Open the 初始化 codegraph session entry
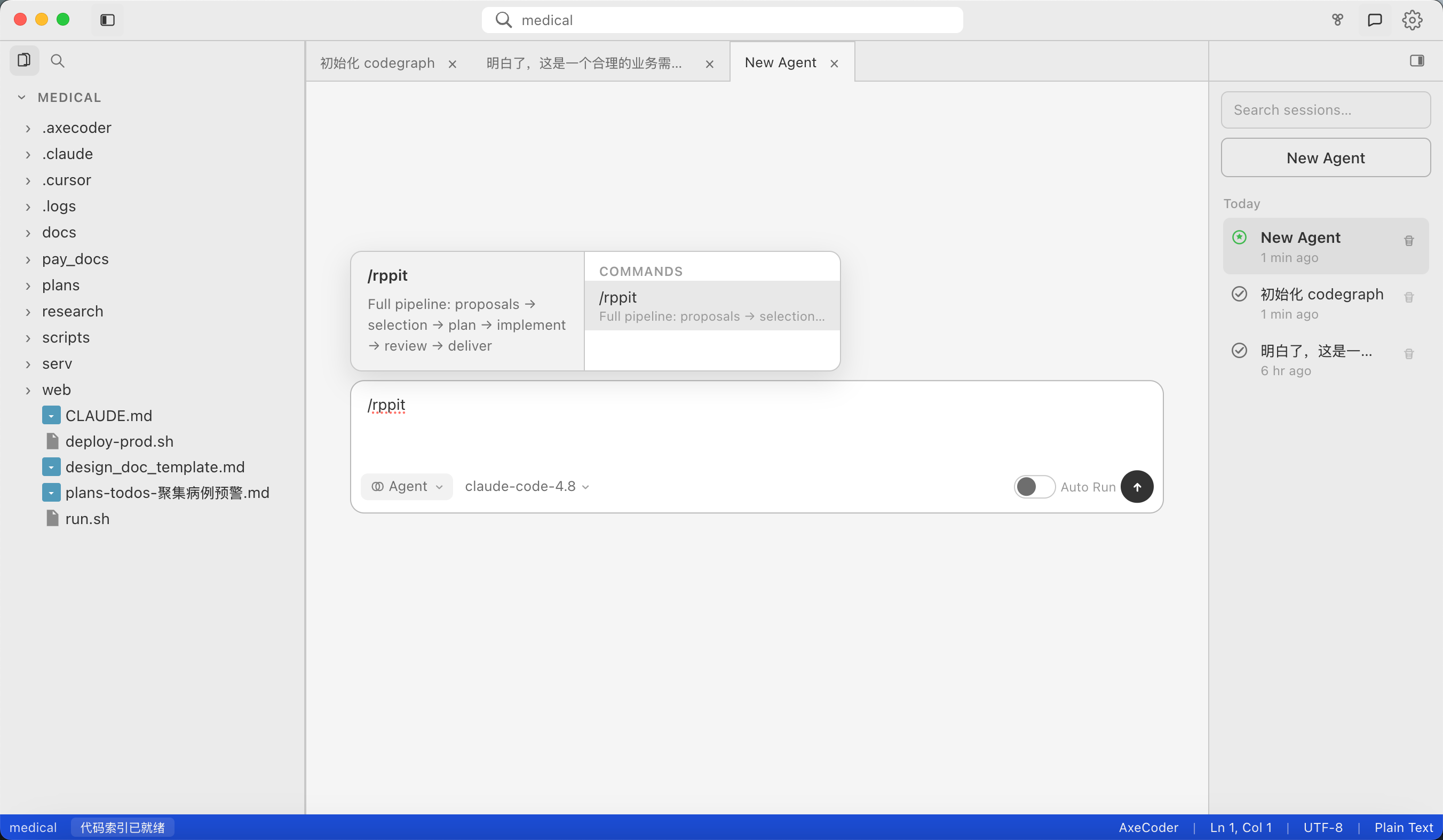Screen dimensions: 1443x840 point(1325,303)
